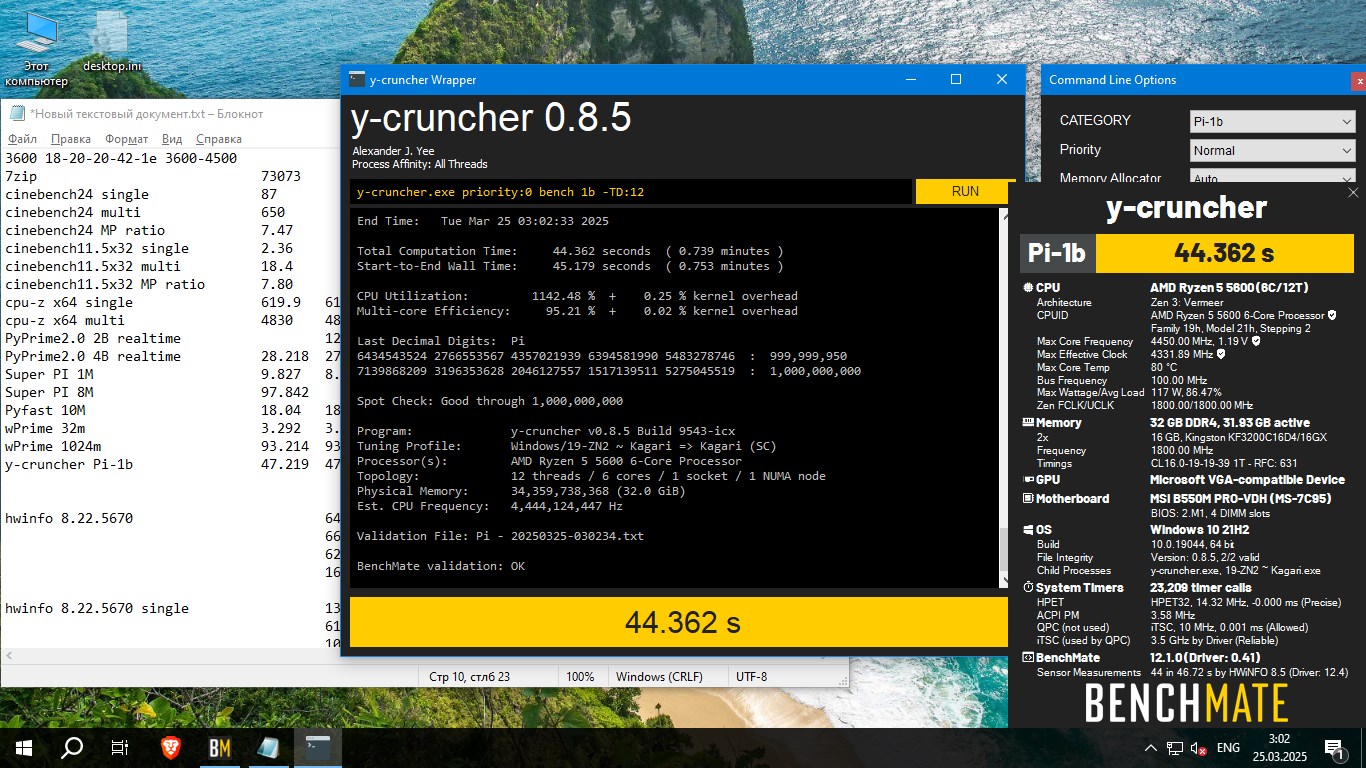Click the y-cruncher Wrapper title bar icon
This screenshot has width=1366, height=768.
pyautogui.click(x=357, y=79)
